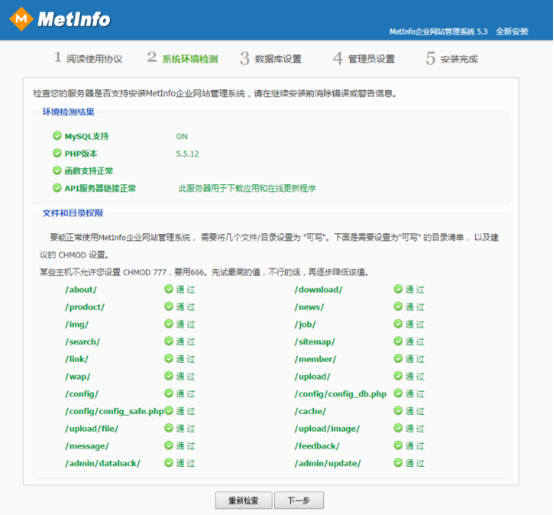
Task: Click the pass check icon for /link/
Action: pos(169,359)
